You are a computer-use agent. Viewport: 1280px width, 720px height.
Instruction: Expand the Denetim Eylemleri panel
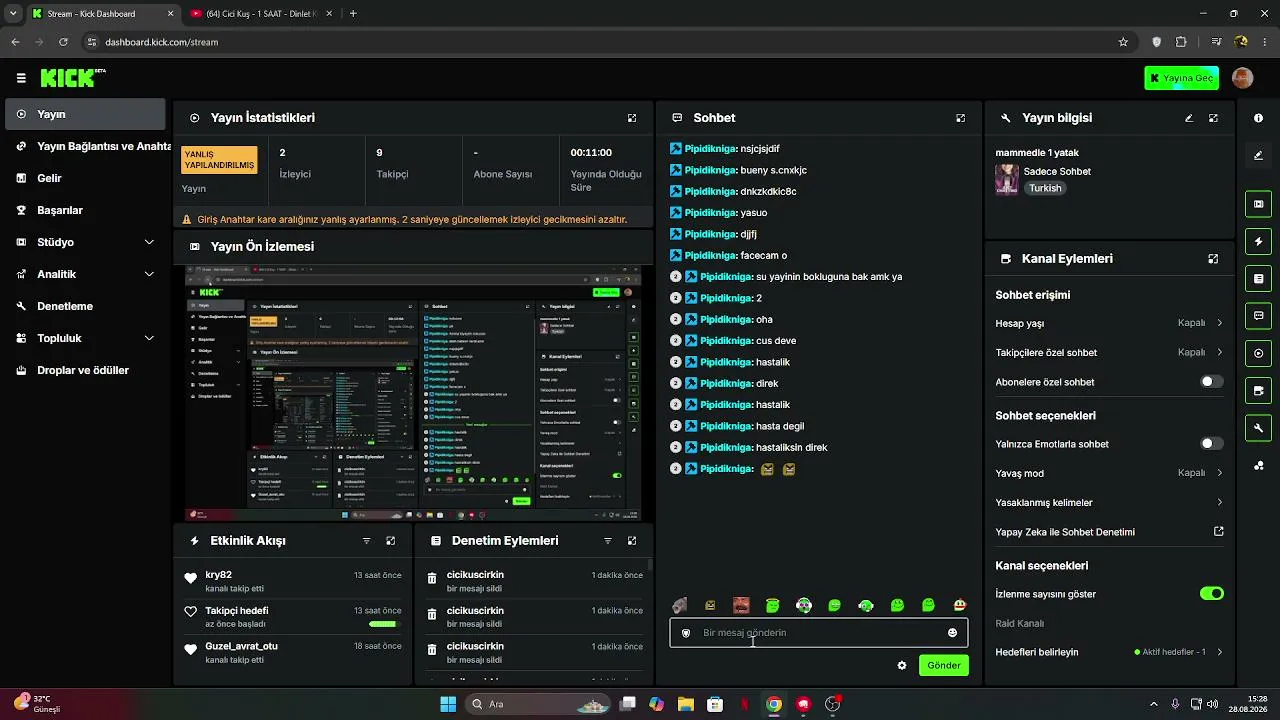coord(632,541)
